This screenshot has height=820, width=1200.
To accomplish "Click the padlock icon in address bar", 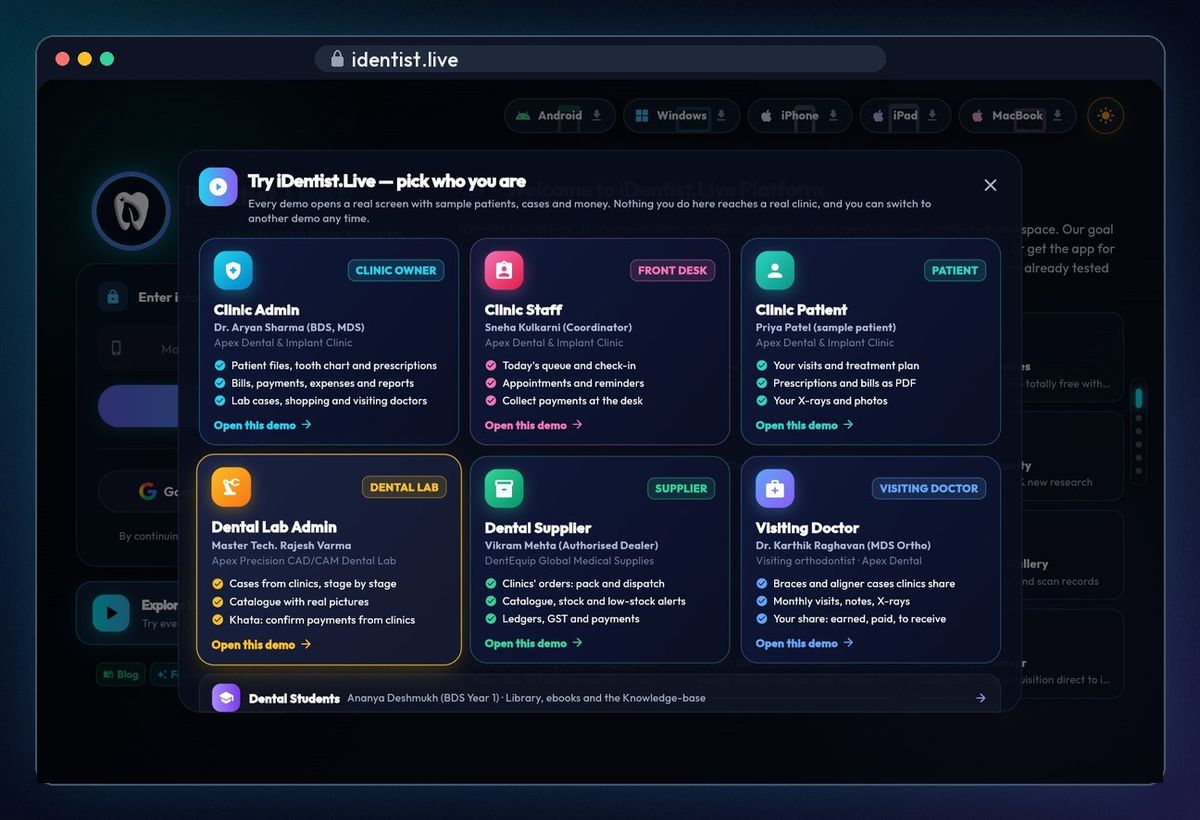I will (x=337, y=59).
